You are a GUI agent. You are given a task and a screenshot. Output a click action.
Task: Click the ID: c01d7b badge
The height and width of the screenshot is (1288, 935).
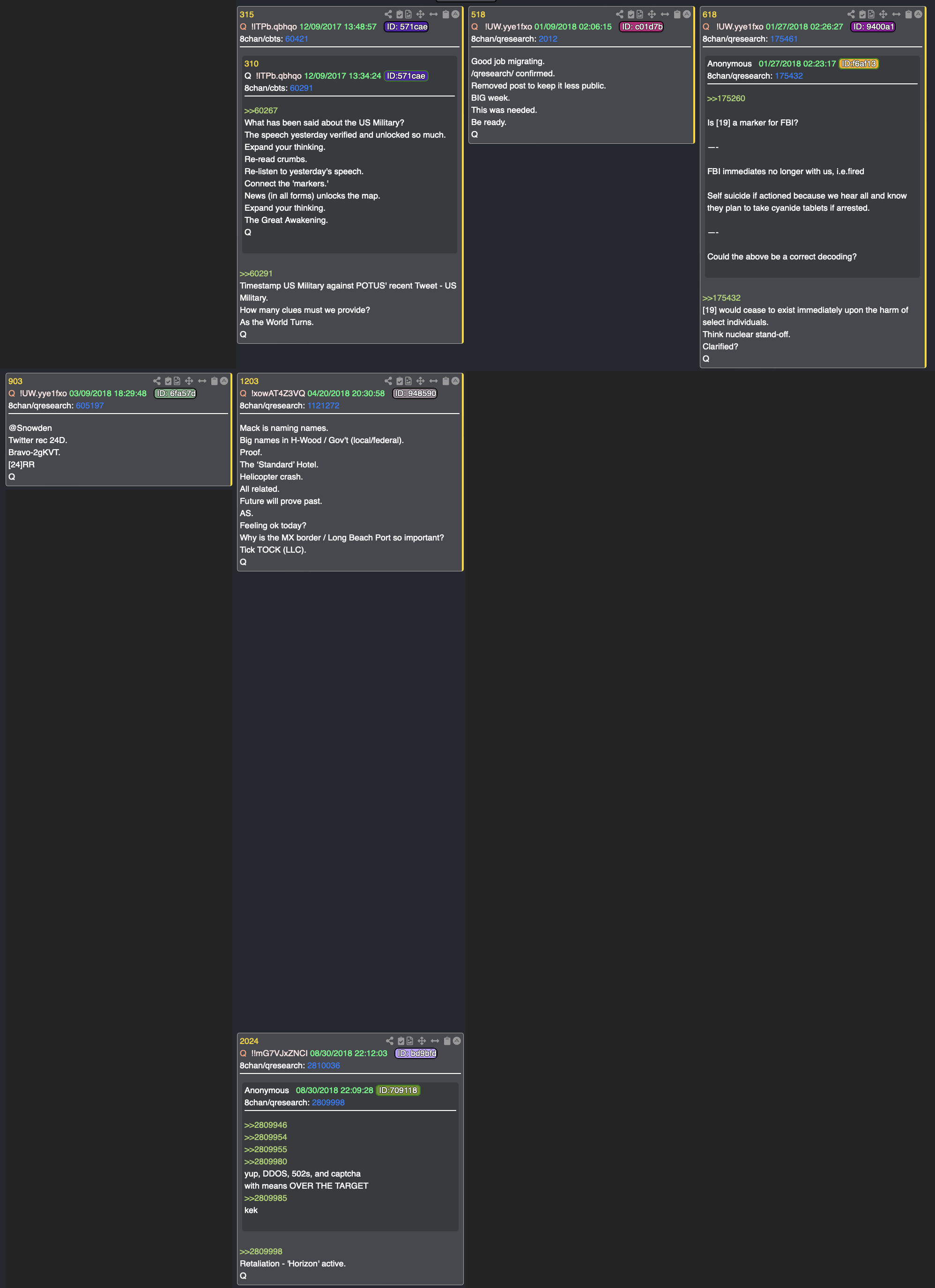pos(641,27)
